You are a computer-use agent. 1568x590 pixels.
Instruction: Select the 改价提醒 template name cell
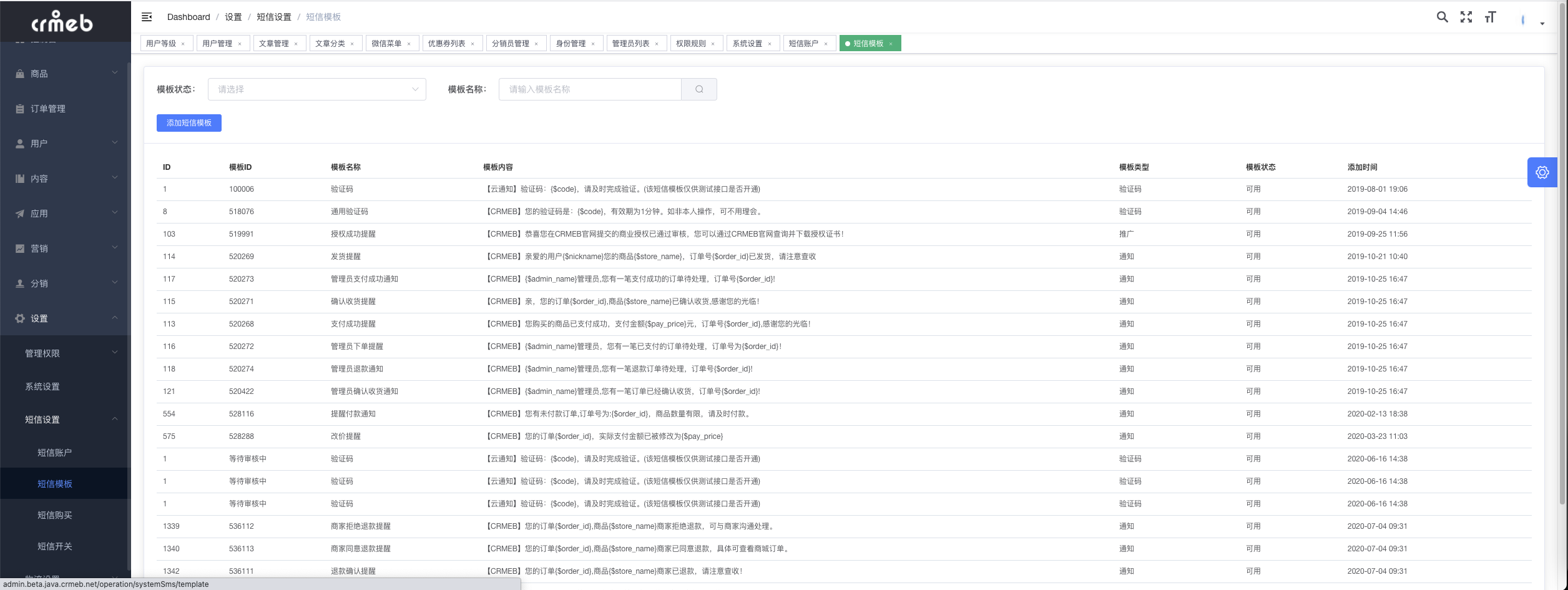tap(346, 436)
